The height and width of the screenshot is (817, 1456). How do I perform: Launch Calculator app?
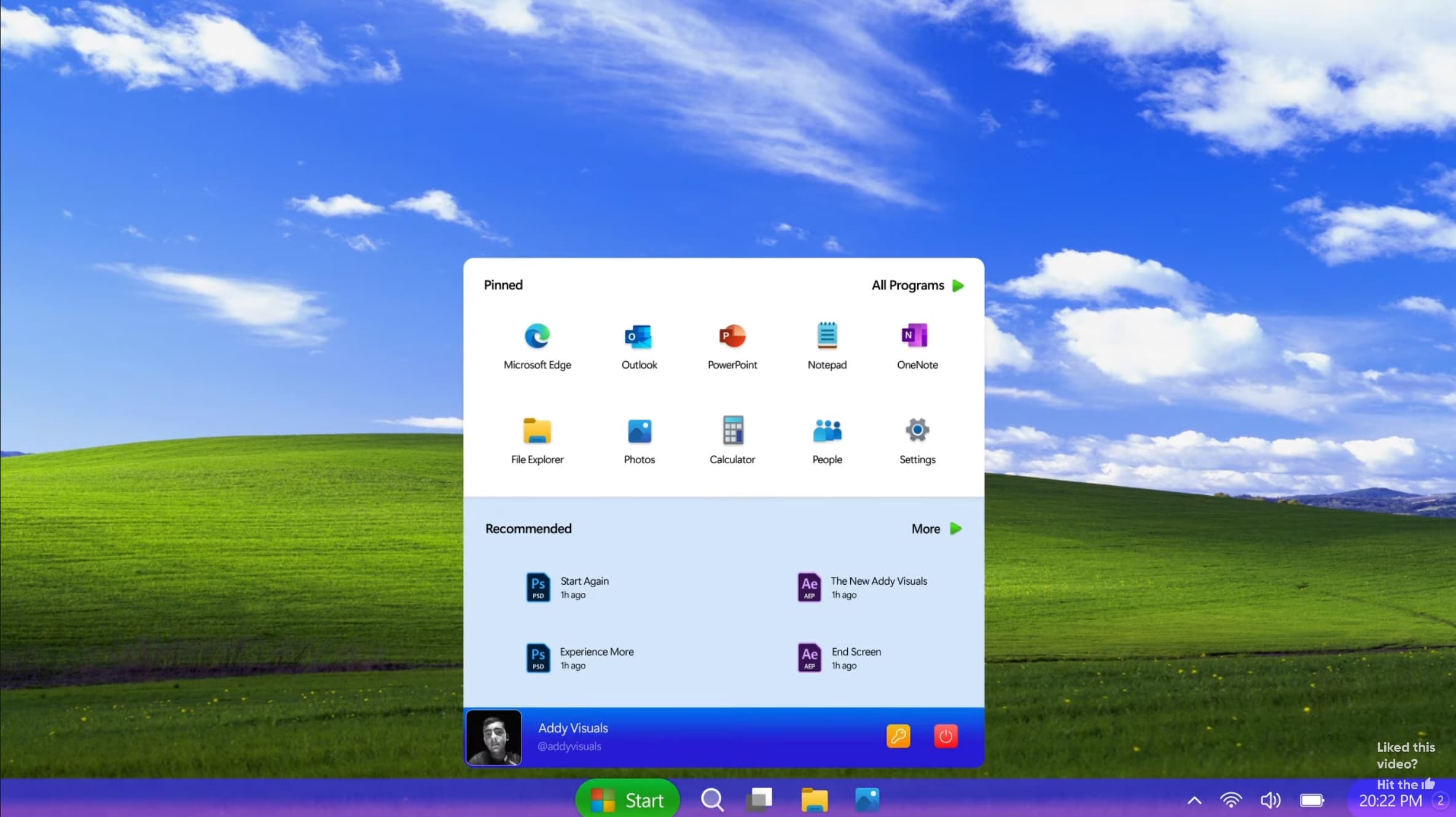731,441
